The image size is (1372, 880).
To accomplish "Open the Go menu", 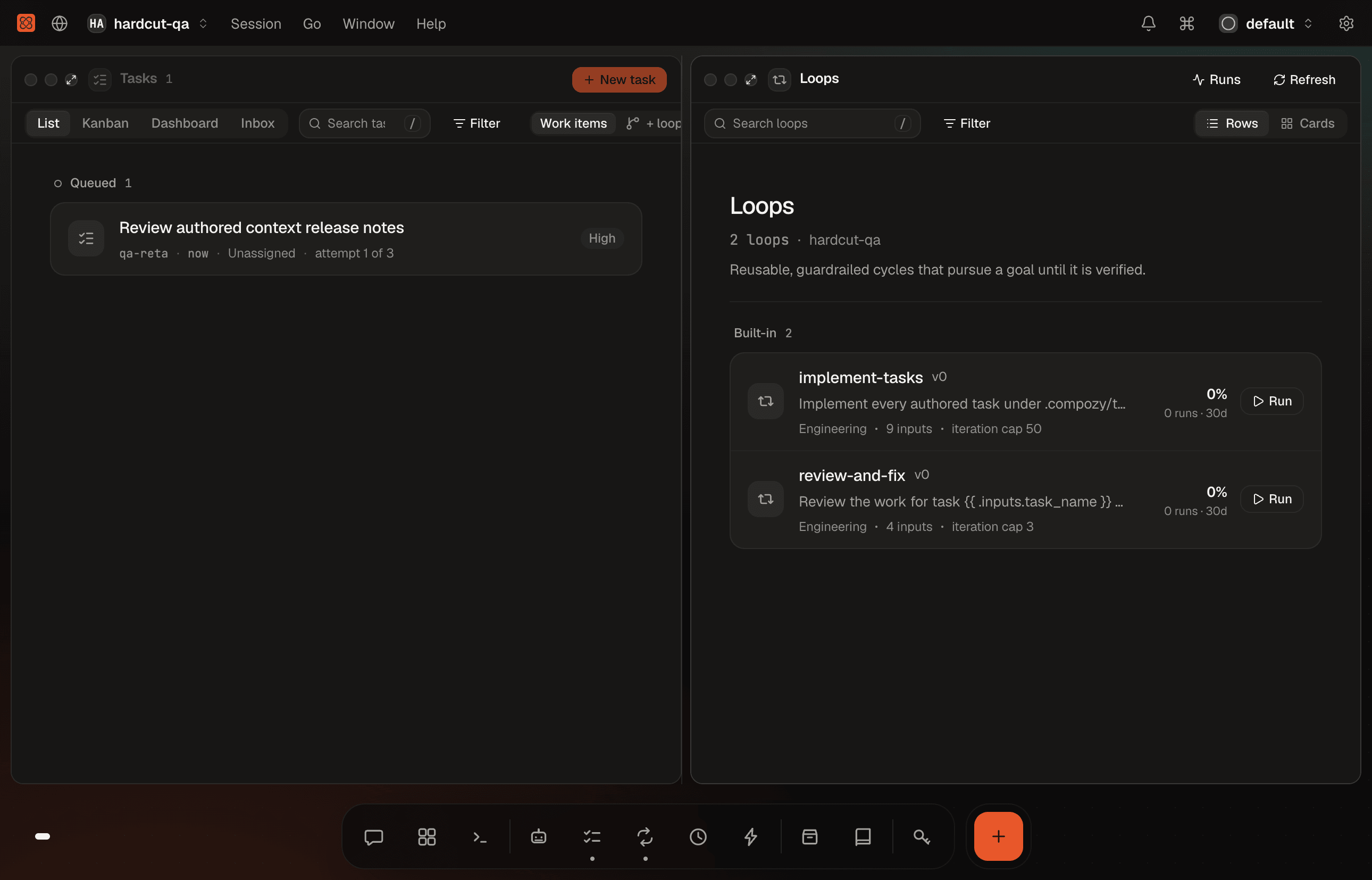I will point(312,23).
